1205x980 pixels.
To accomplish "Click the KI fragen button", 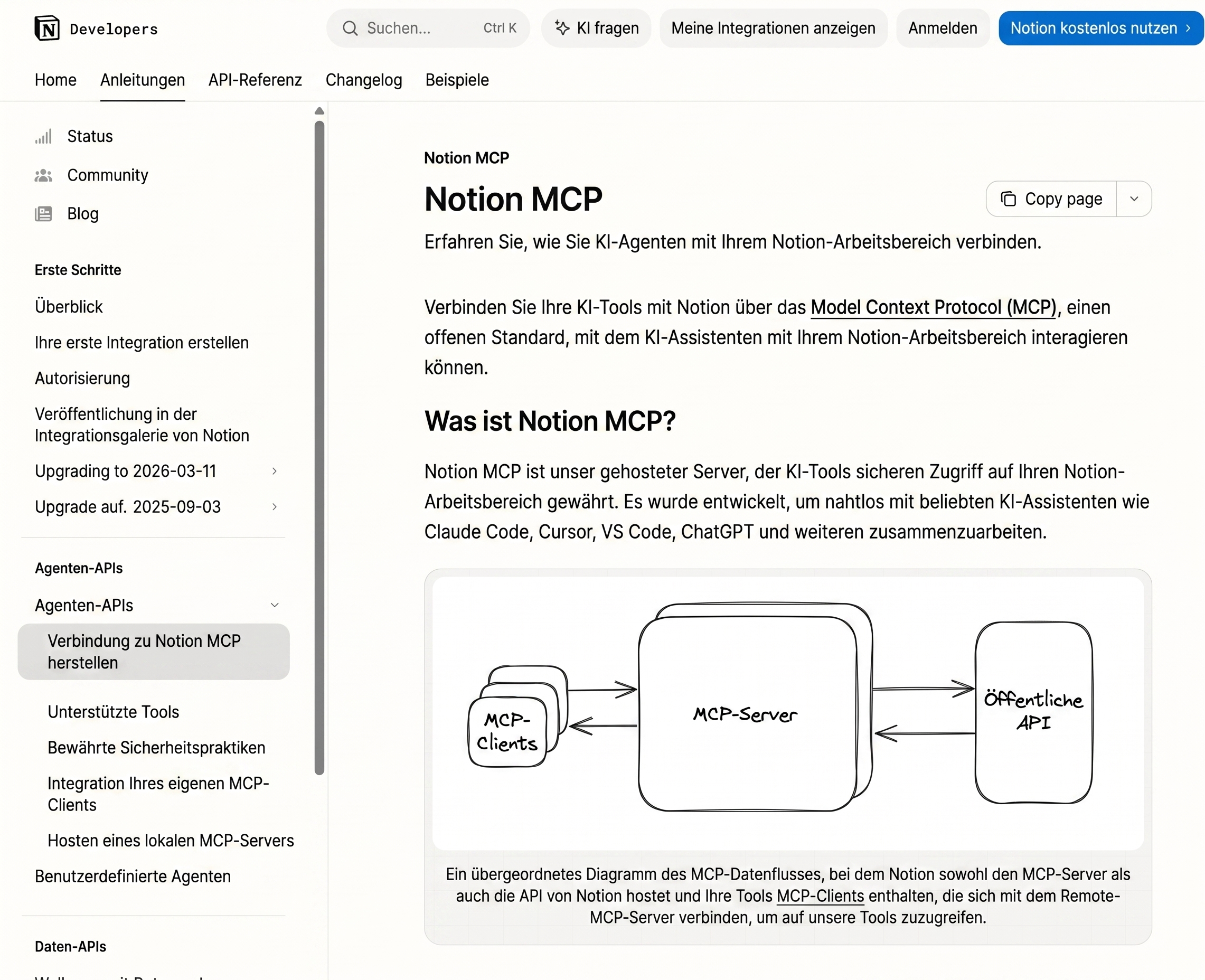I will pos(596,28).
